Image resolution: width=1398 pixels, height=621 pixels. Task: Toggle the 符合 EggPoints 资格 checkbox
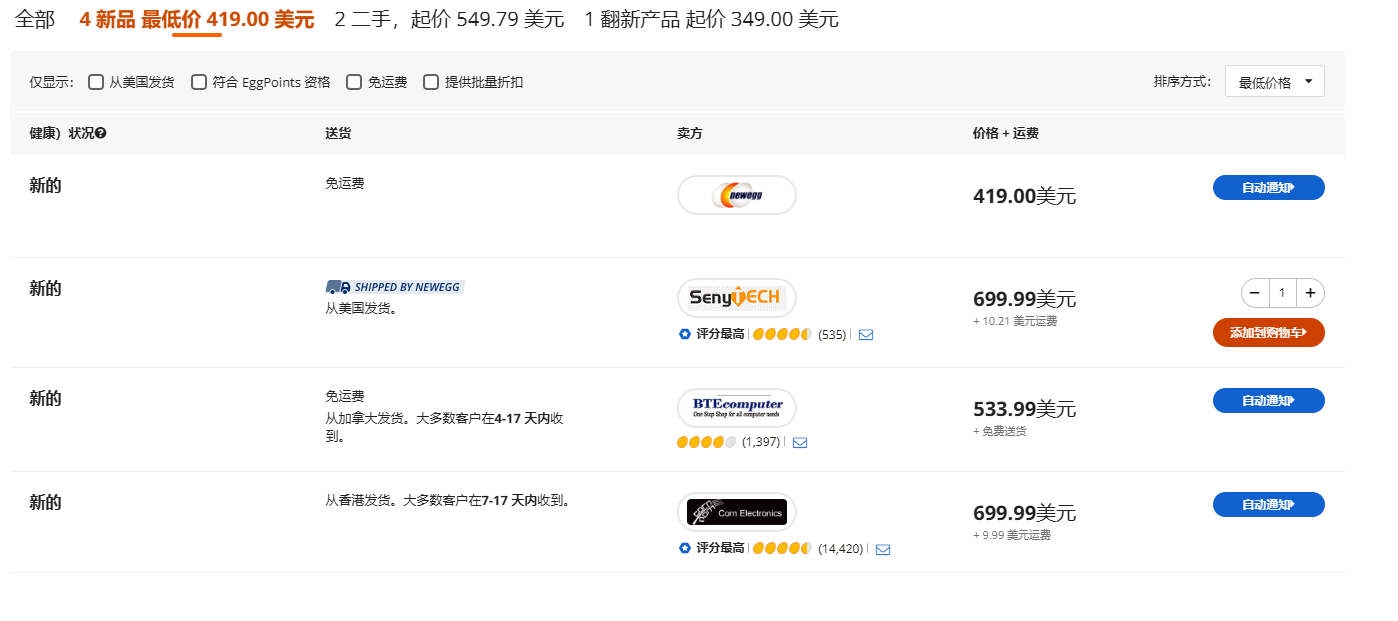[x=198, y=81]
